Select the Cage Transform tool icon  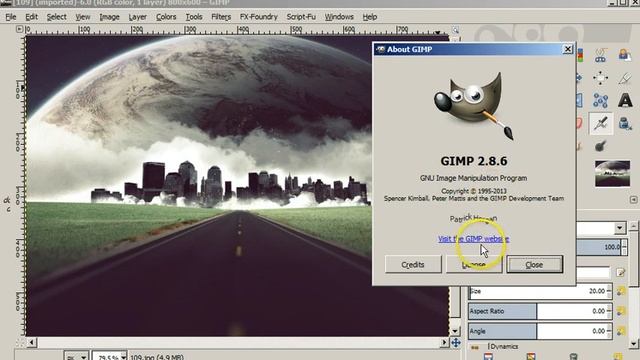pyautogui.click(x=600, y=100)
